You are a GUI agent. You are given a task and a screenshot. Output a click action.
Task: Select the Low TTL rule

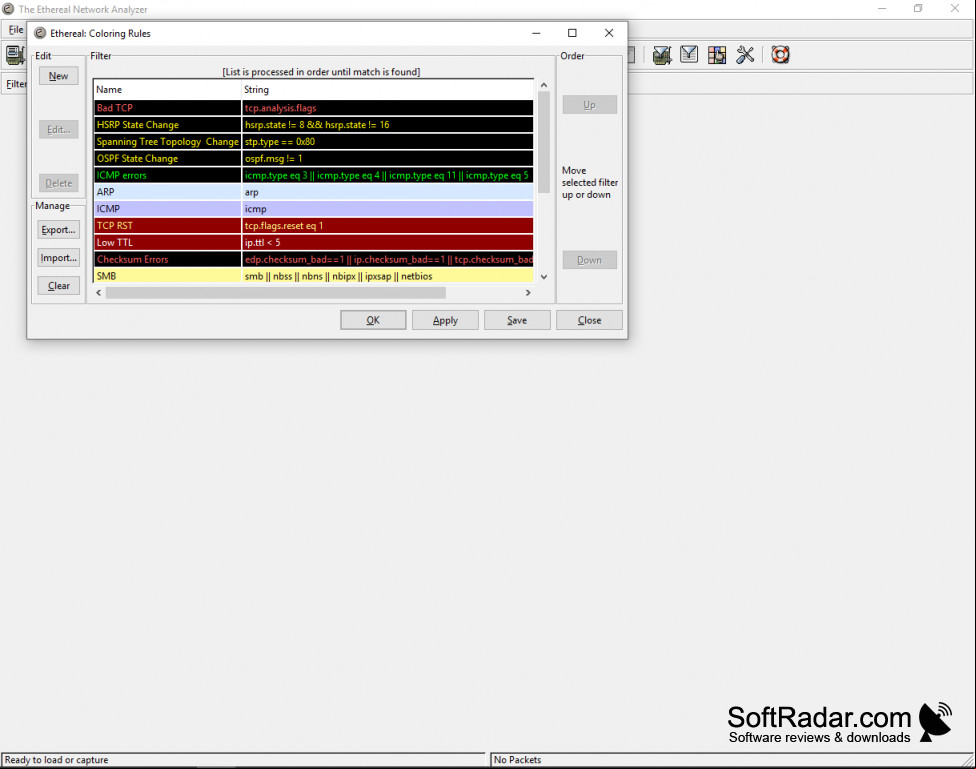click(x=314, y=242)
